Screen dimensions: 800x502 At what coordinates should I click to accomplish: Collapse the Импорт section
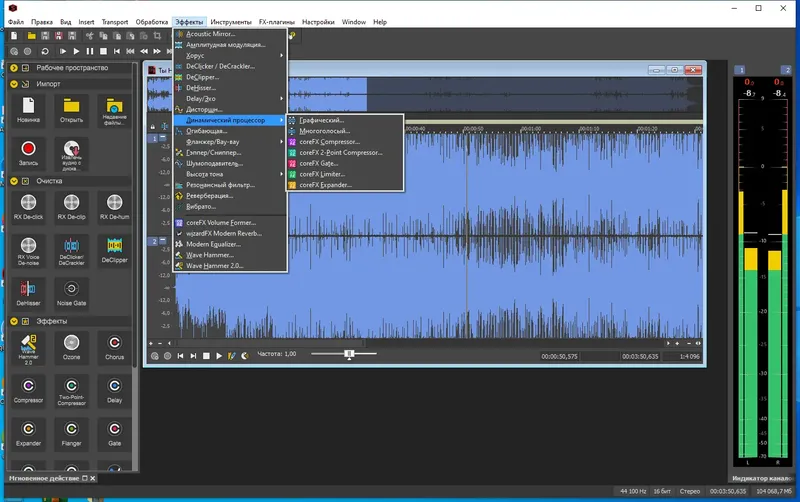pyautogui.click(x=14, y=84)
